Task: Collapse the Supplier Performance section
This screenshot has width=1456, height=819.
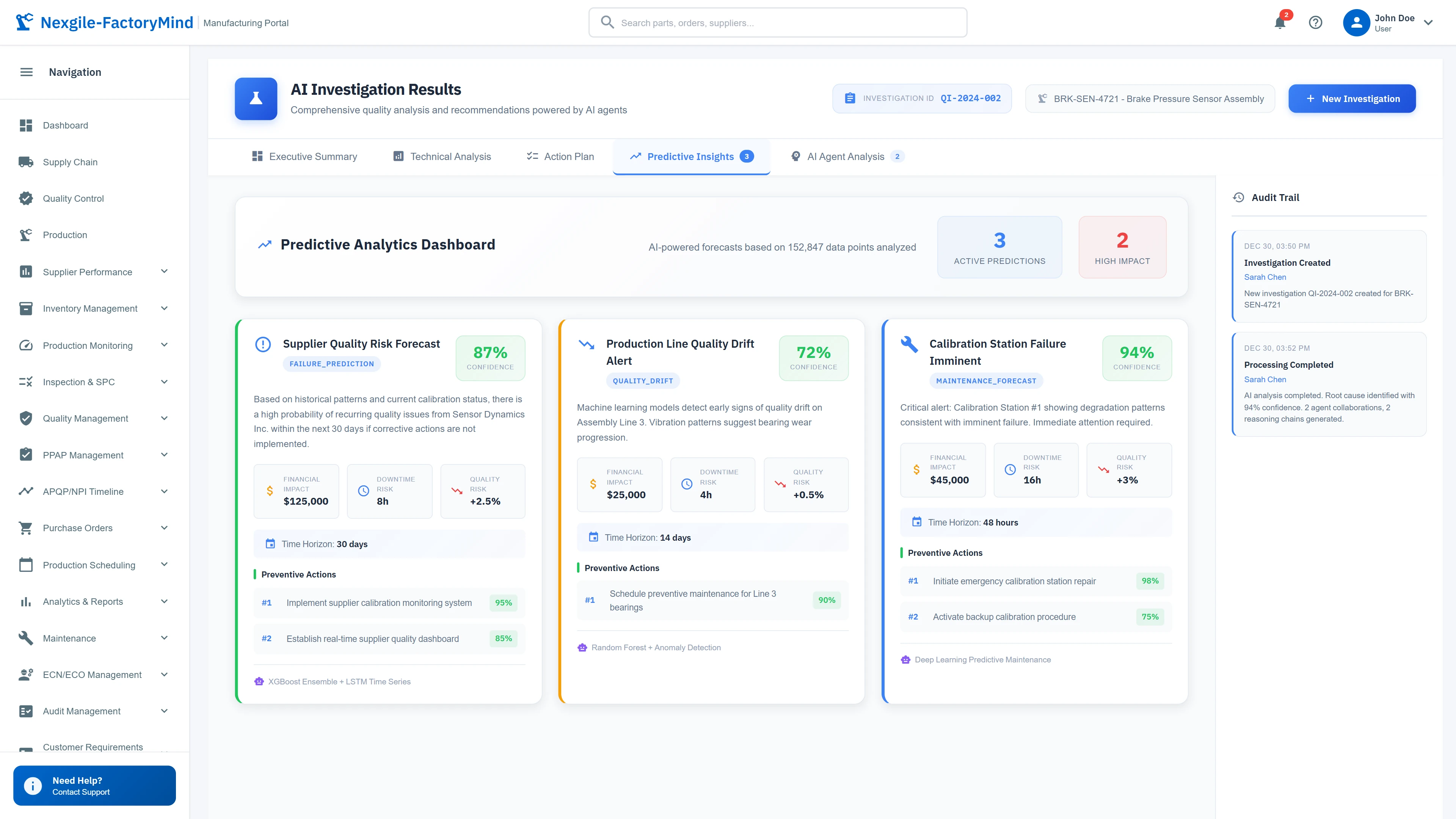Action: tap(164, 271)
